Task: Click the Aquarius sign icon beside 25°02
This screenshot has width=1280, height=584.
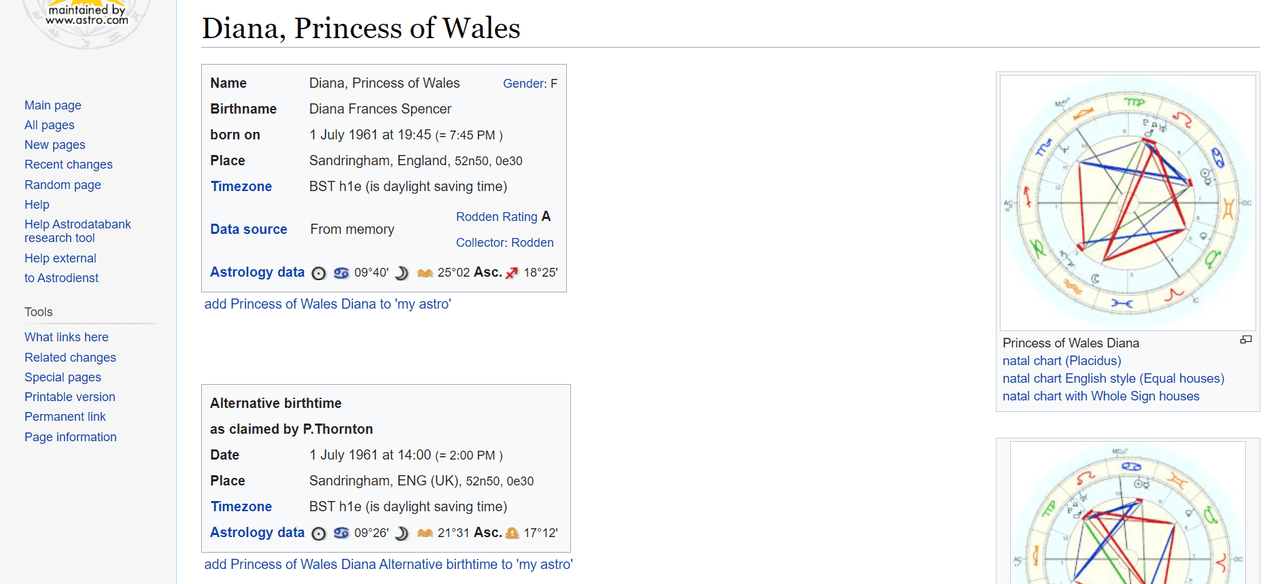Action: [x=425, y=272]
